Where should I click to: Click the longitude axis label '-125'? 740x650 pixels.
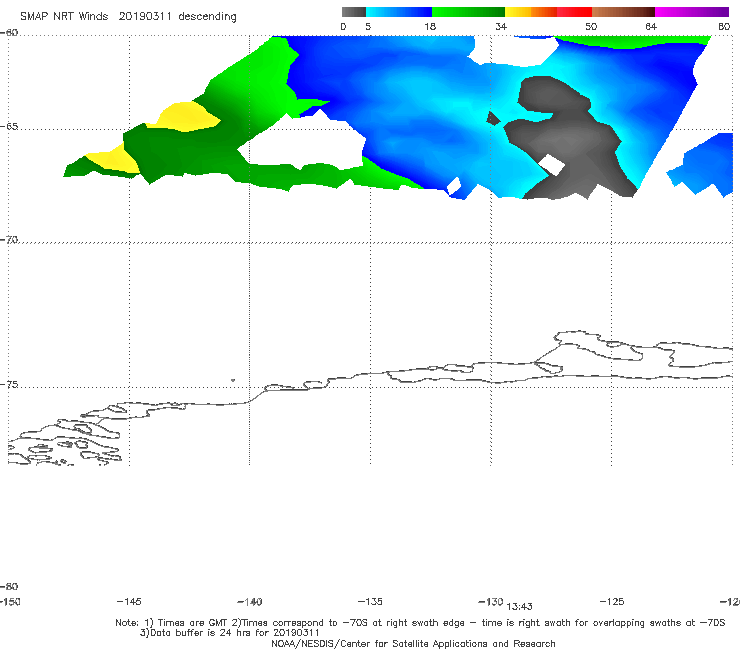pyautogui.click(x=612, y=601)
